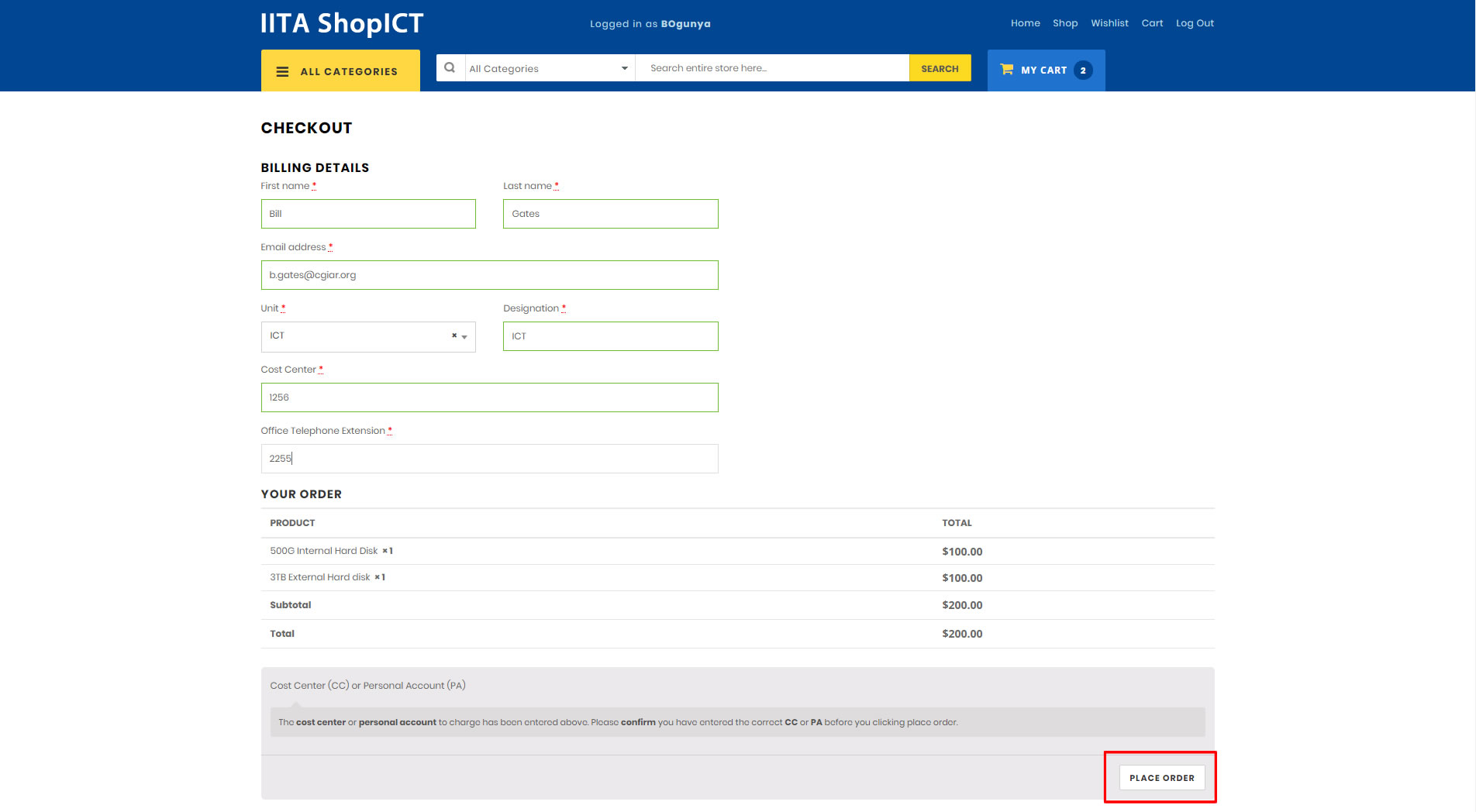Click the 500G Internal Hard Disk product row
Screen dimensions: 1476x812
(x=737, y=551)
